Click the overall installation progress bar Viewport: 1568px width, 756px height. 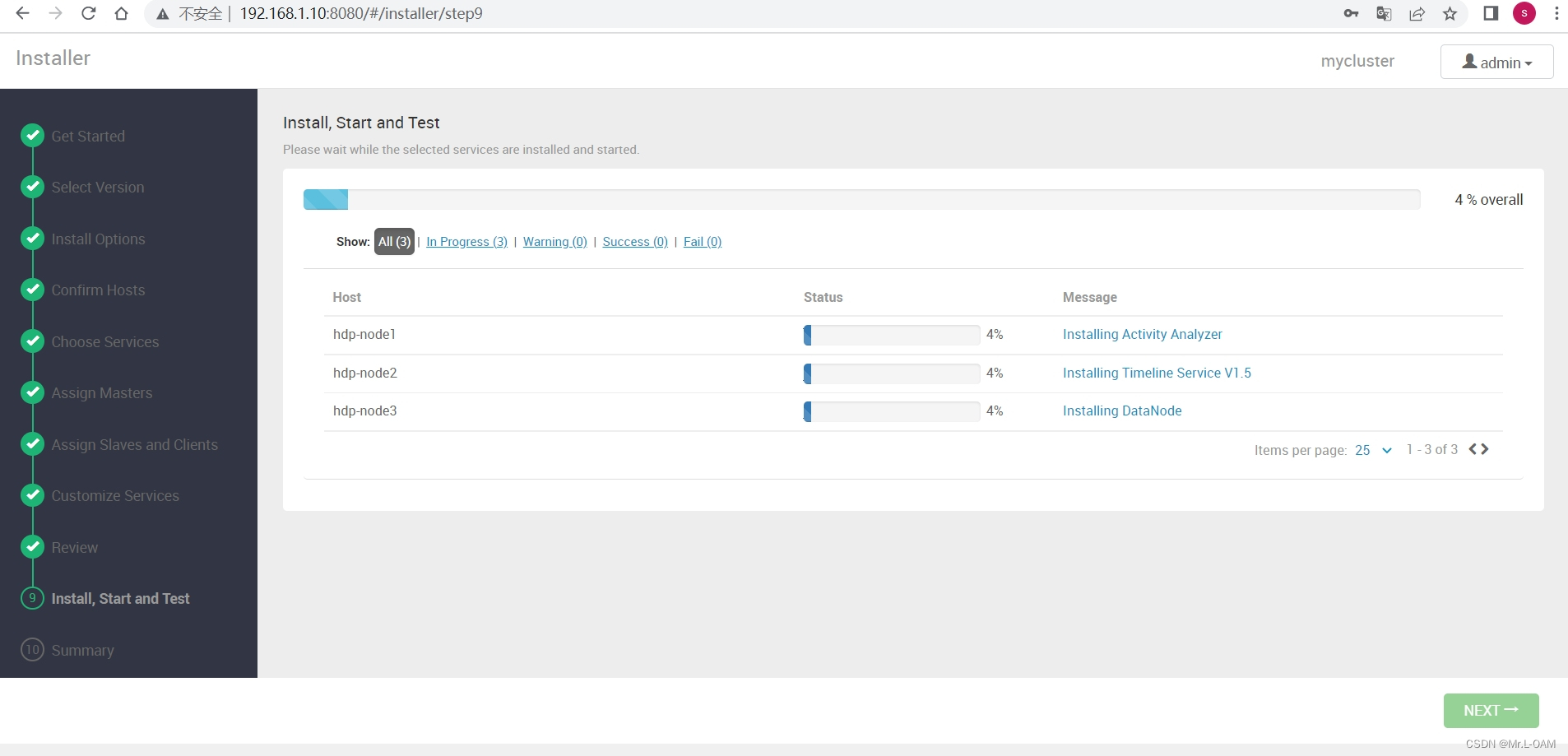861,199
